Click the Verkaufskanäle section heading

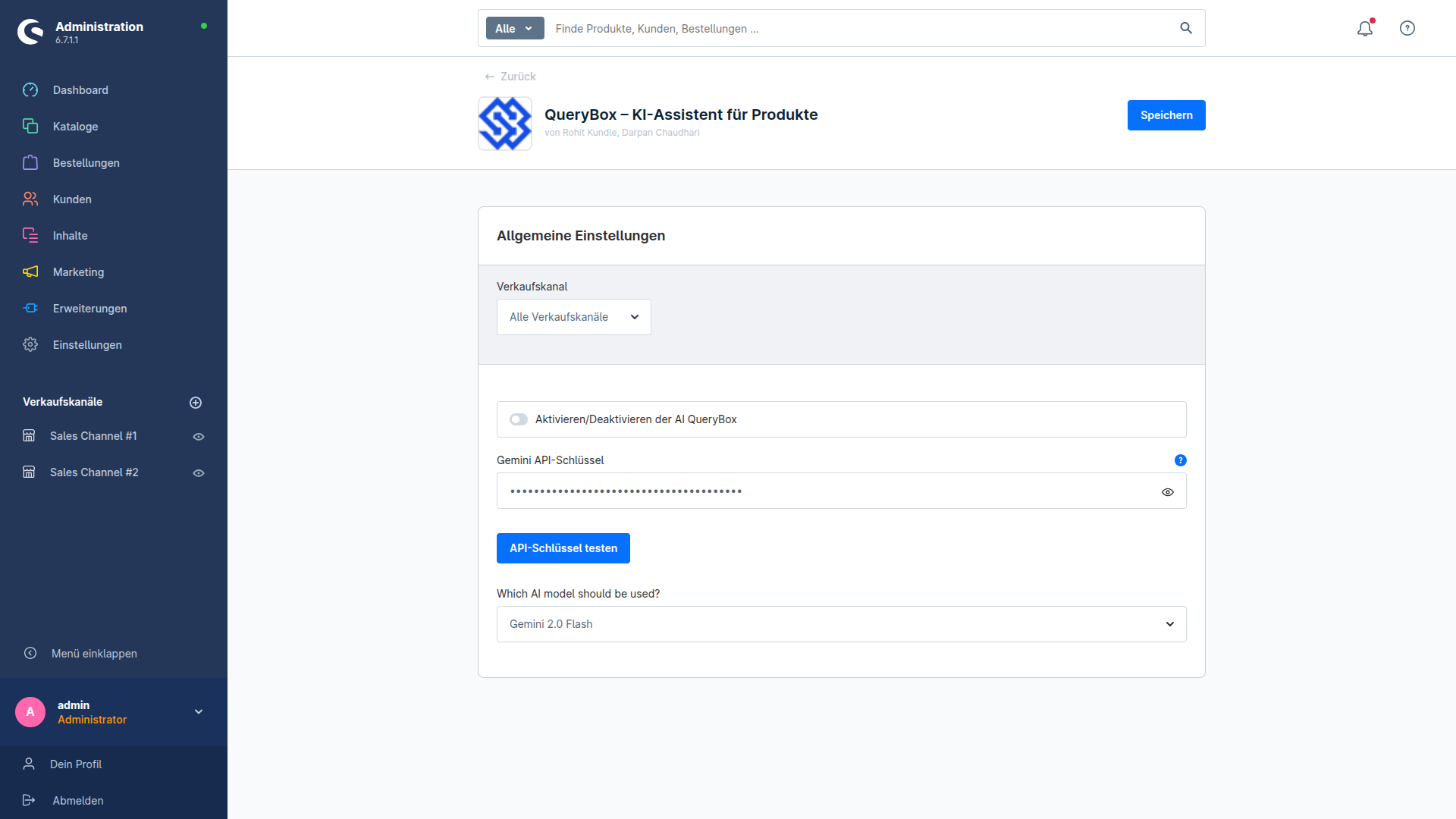point(62,402)
